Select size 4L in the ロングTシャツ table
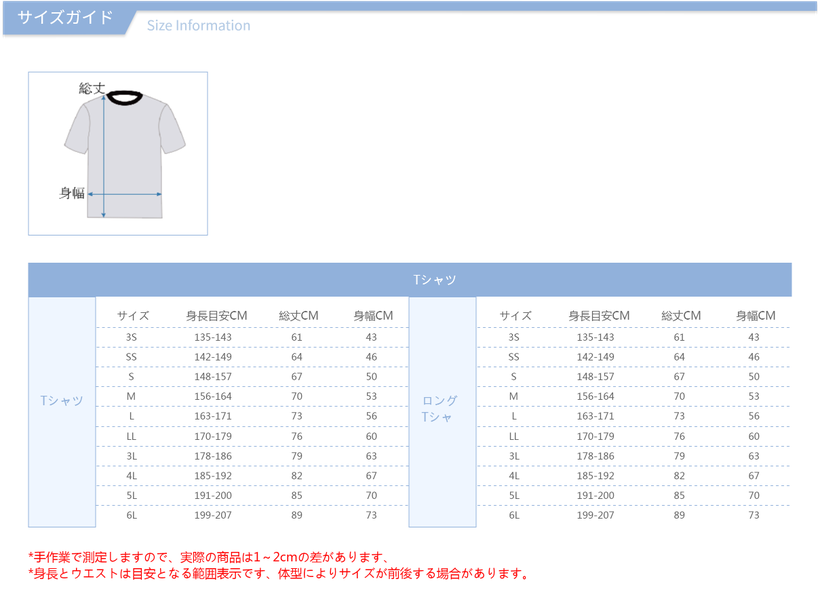The width and height of the screenshot is (820, 596). coord(514,476)
